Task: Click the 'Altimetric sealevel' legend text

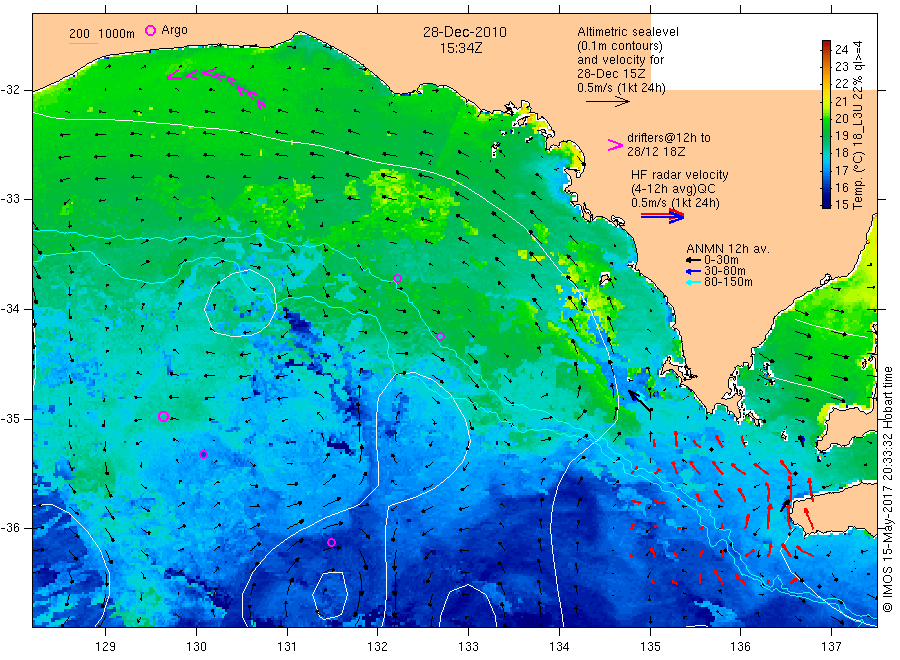Action: 628,32
